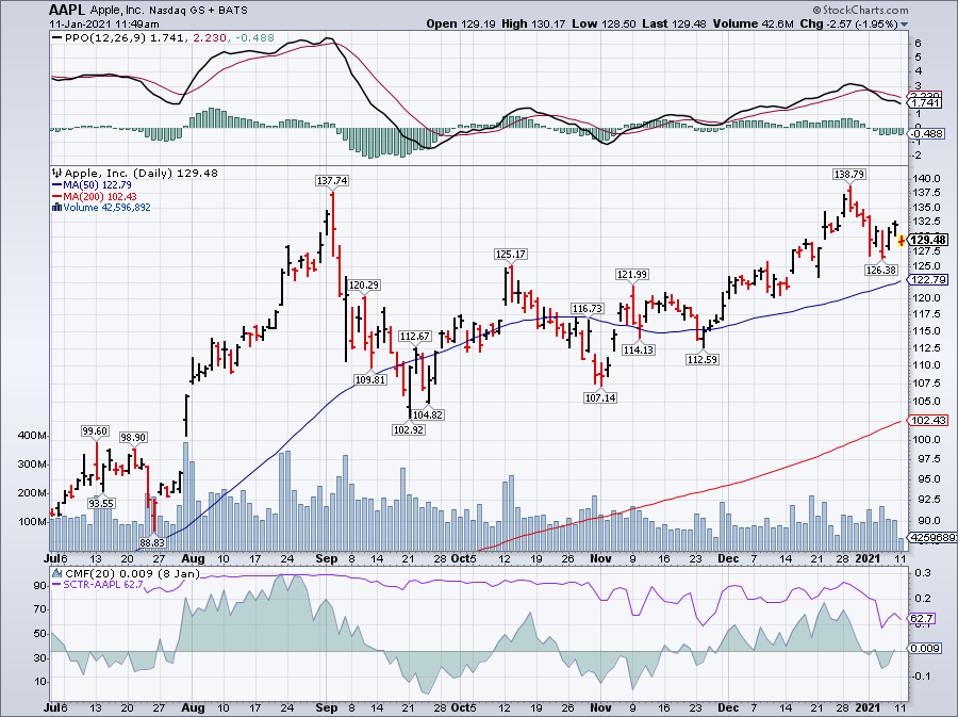Select the SCTR-AAPL 62.7 legend label

point(103,584)
